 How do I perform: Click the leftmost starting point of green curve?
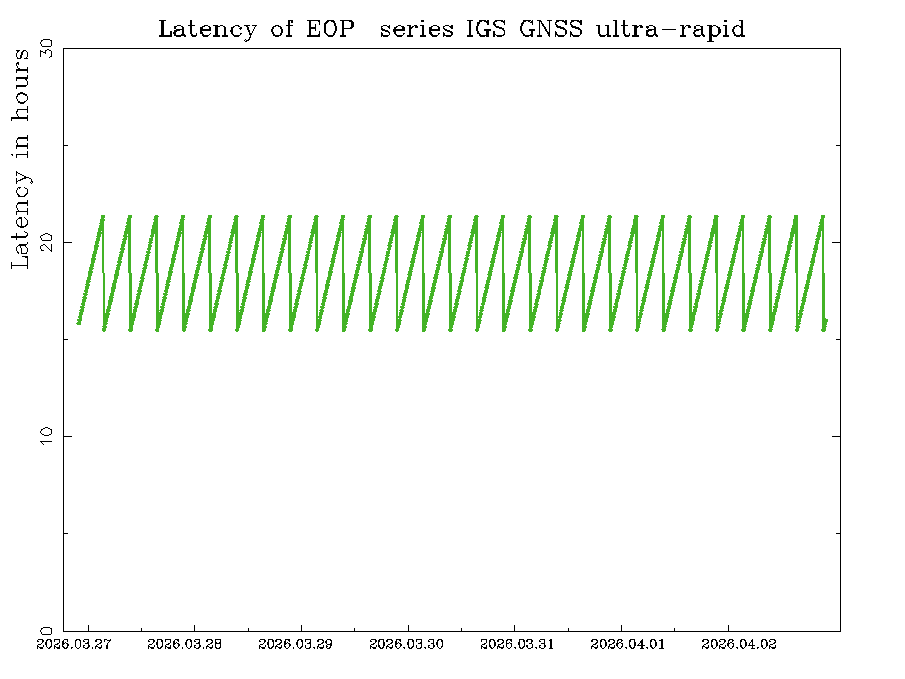tap(78, 323)
